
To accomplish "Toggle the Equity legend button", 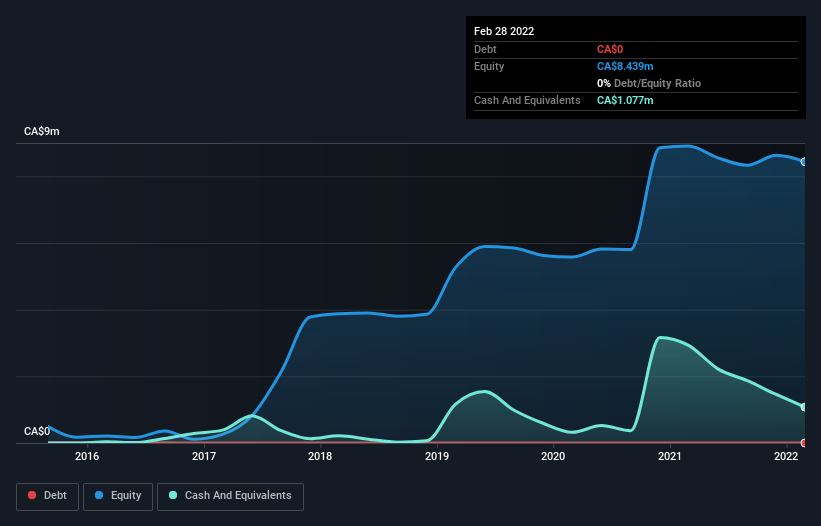I will [x=118, y=496].
